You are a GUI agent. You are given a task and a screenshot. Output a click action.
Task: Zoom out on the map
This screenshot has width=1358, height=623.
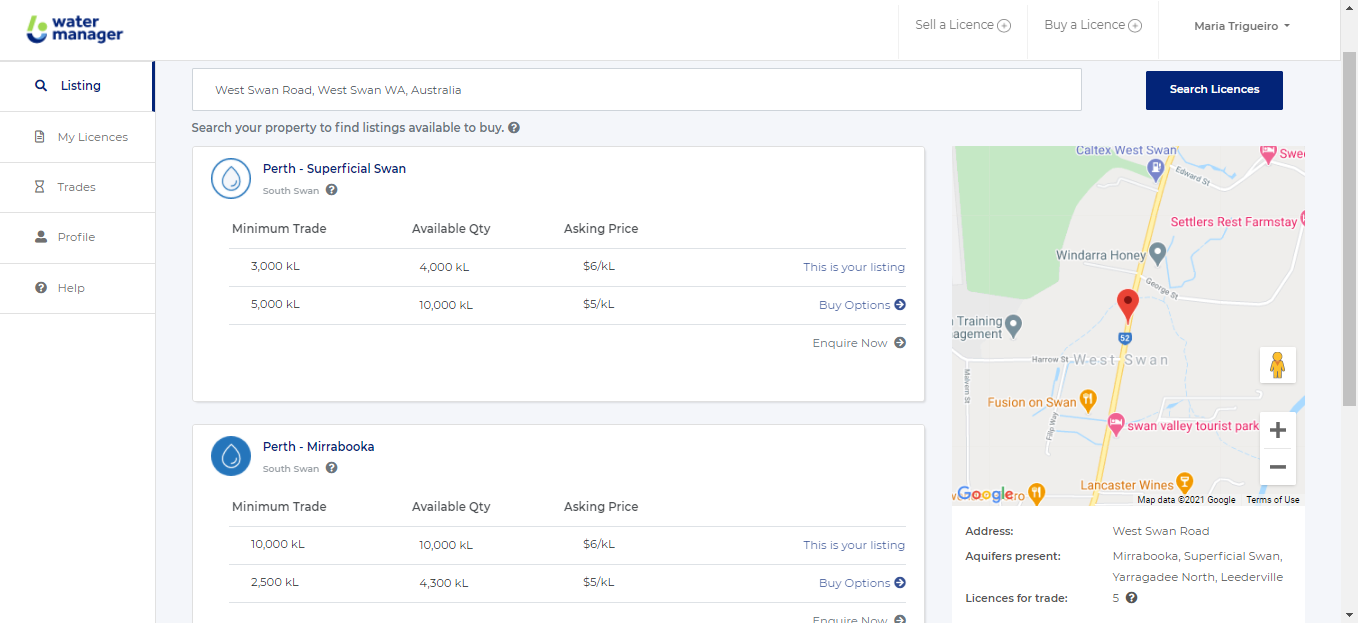[1277, 467]
